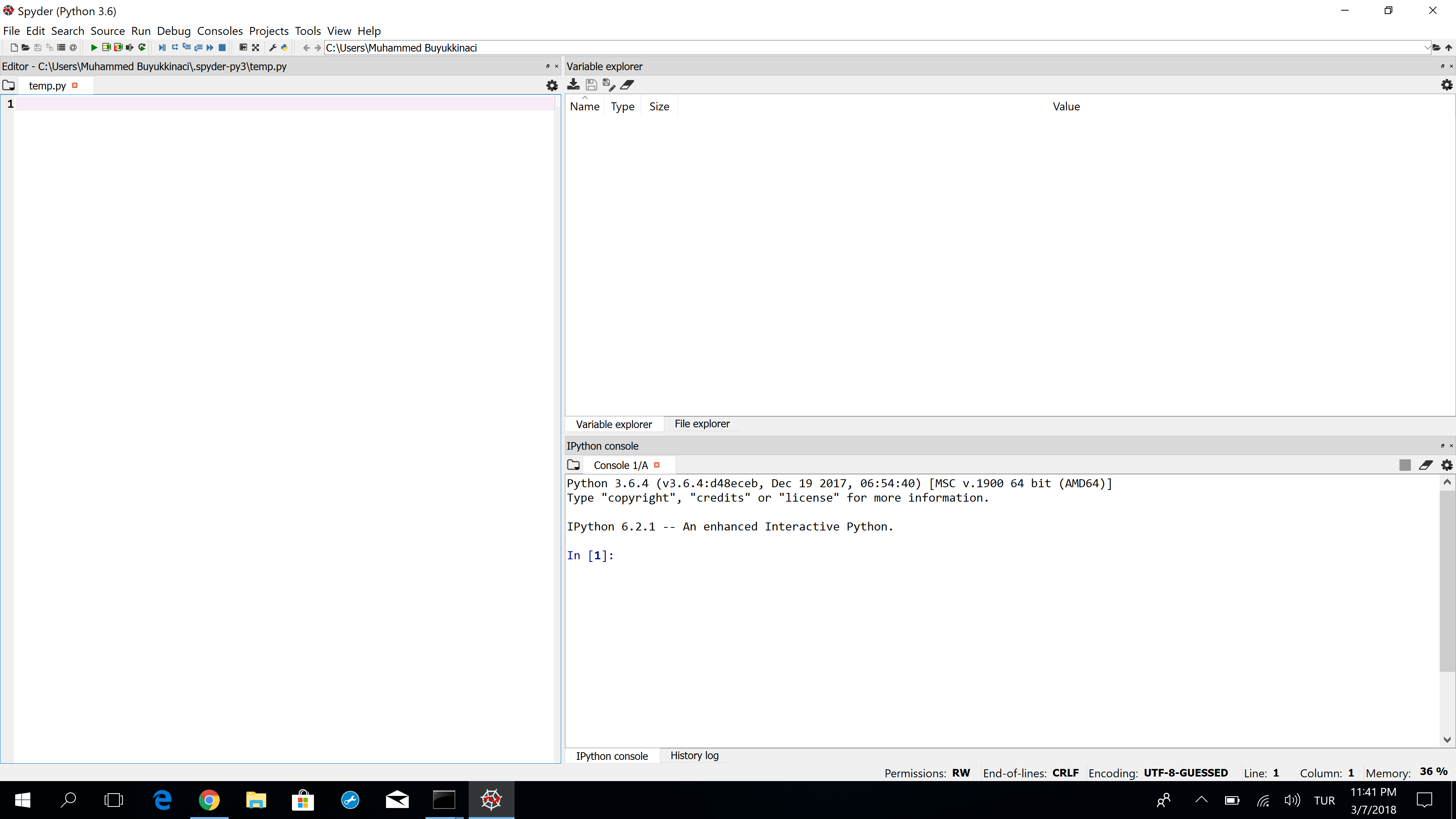
Task: Click the debug continue execution icon
Action: pyautogui.click(x=210, y=48)
